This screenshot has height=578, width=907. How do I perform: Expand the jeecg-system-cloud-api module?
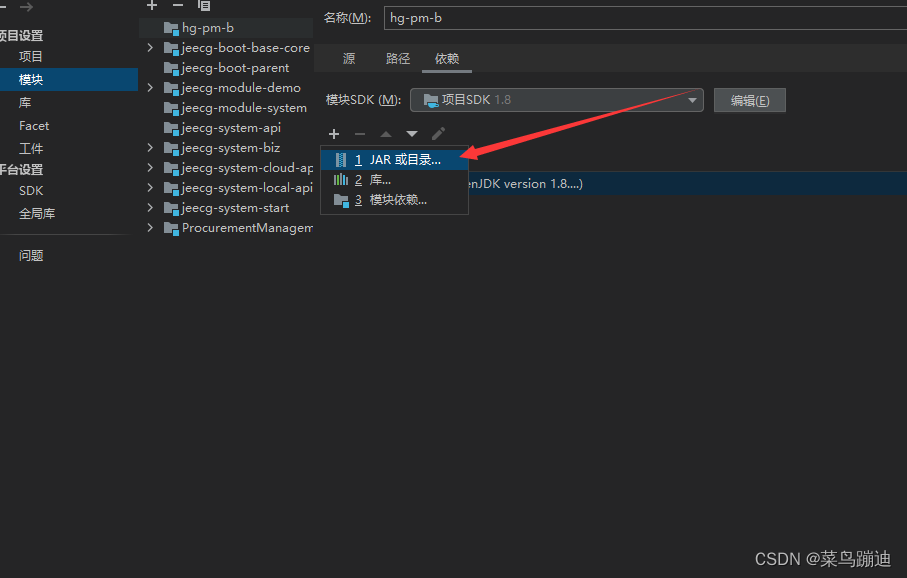(150, 168)
